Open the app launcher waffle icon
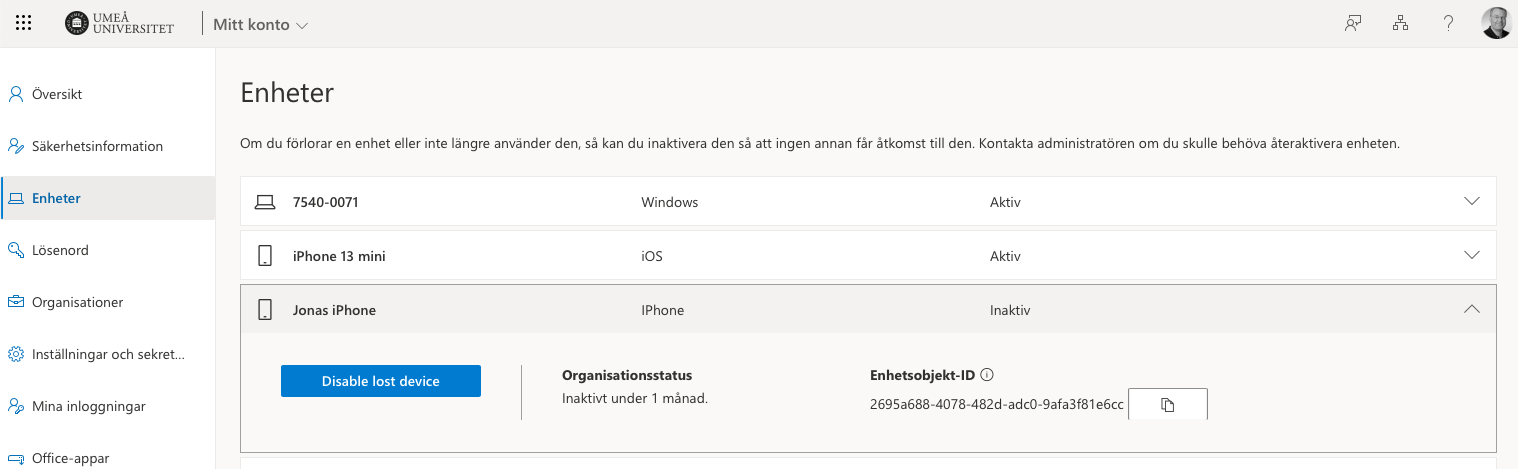The width and height of the screenshot is (1518, 469). [24, 23]
